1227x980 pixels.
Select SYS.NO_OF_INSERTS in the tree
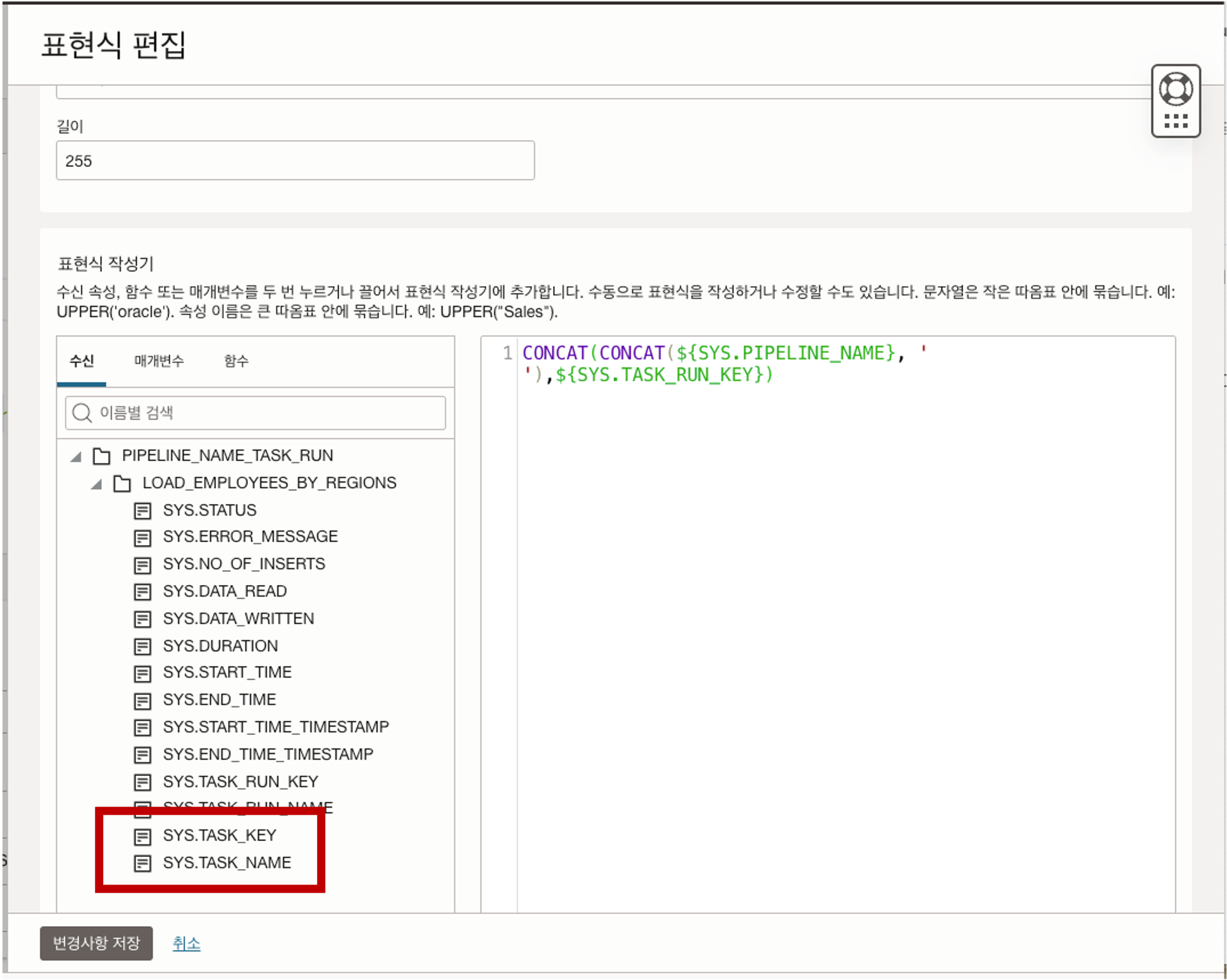[x=244, y=564]
